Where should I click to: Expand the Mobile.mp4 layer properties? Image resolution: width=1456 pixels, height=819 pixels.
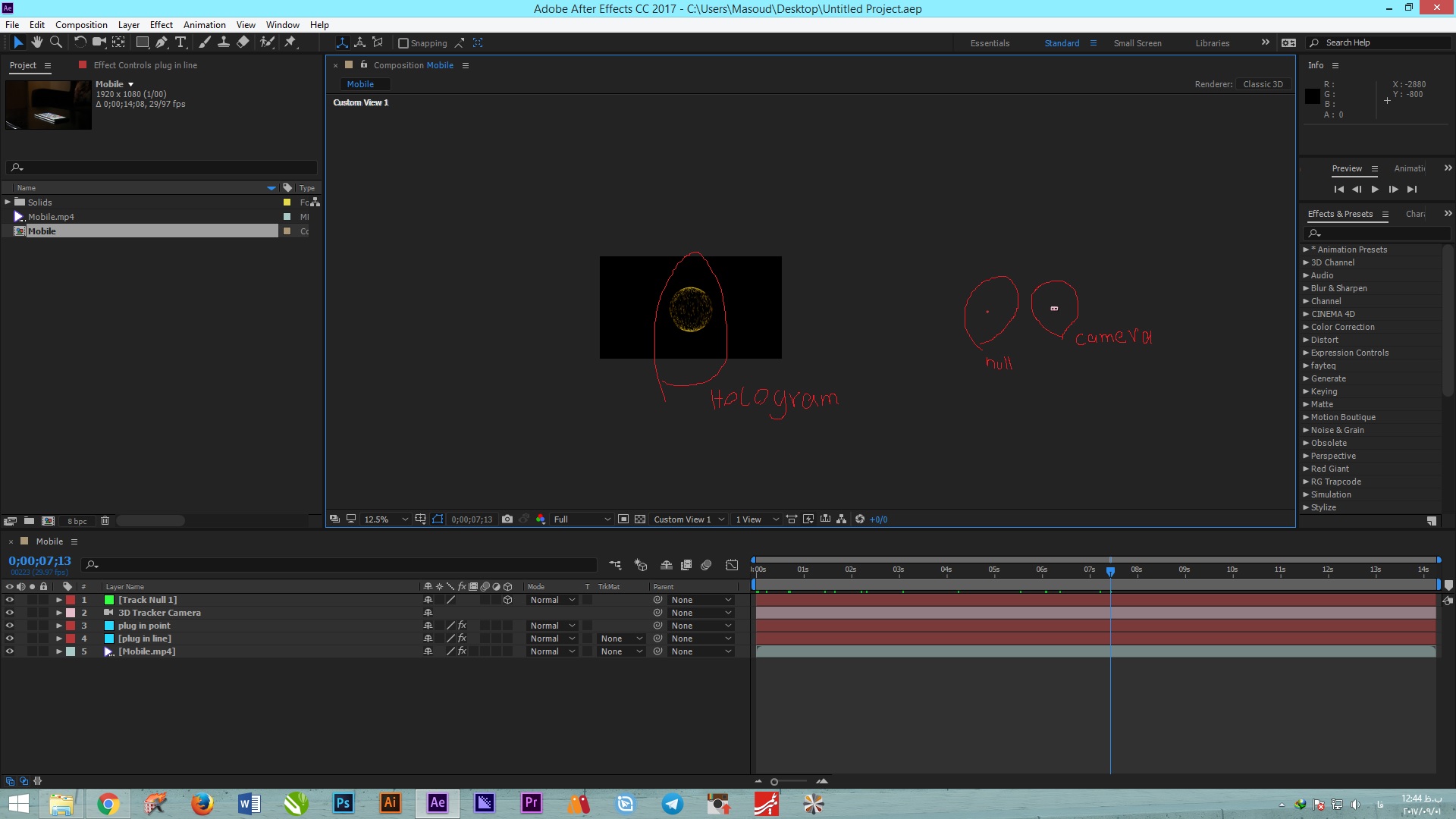point(59,651)
